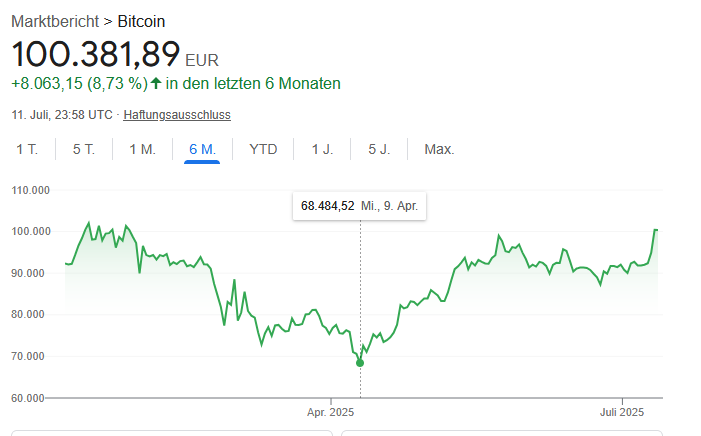Switch chart to 5 T. range
The height and width of the screenshot is (436, 701).
[84, 149]
